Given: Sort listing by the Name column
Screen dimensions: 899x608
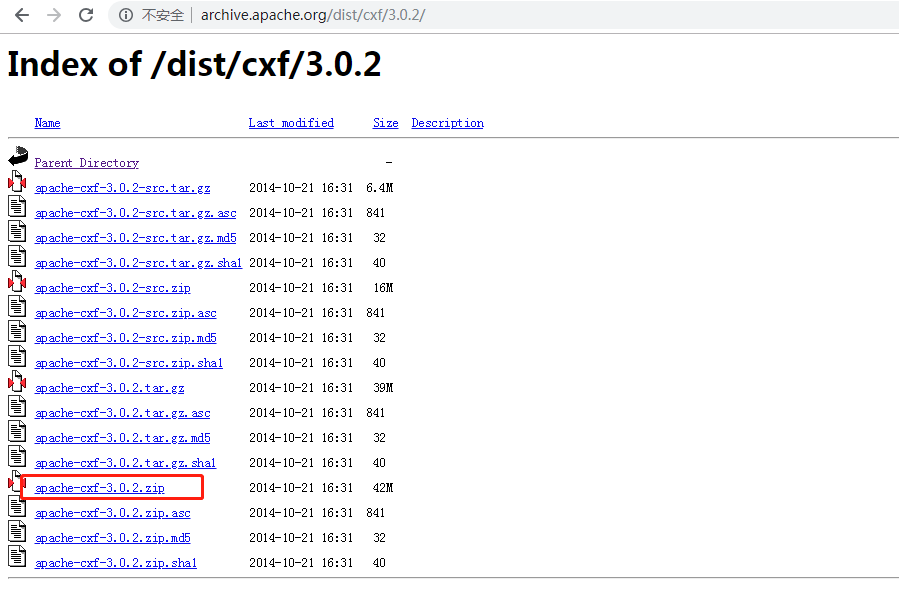Looking at the screenshot, I should click(x=47, y=122).
